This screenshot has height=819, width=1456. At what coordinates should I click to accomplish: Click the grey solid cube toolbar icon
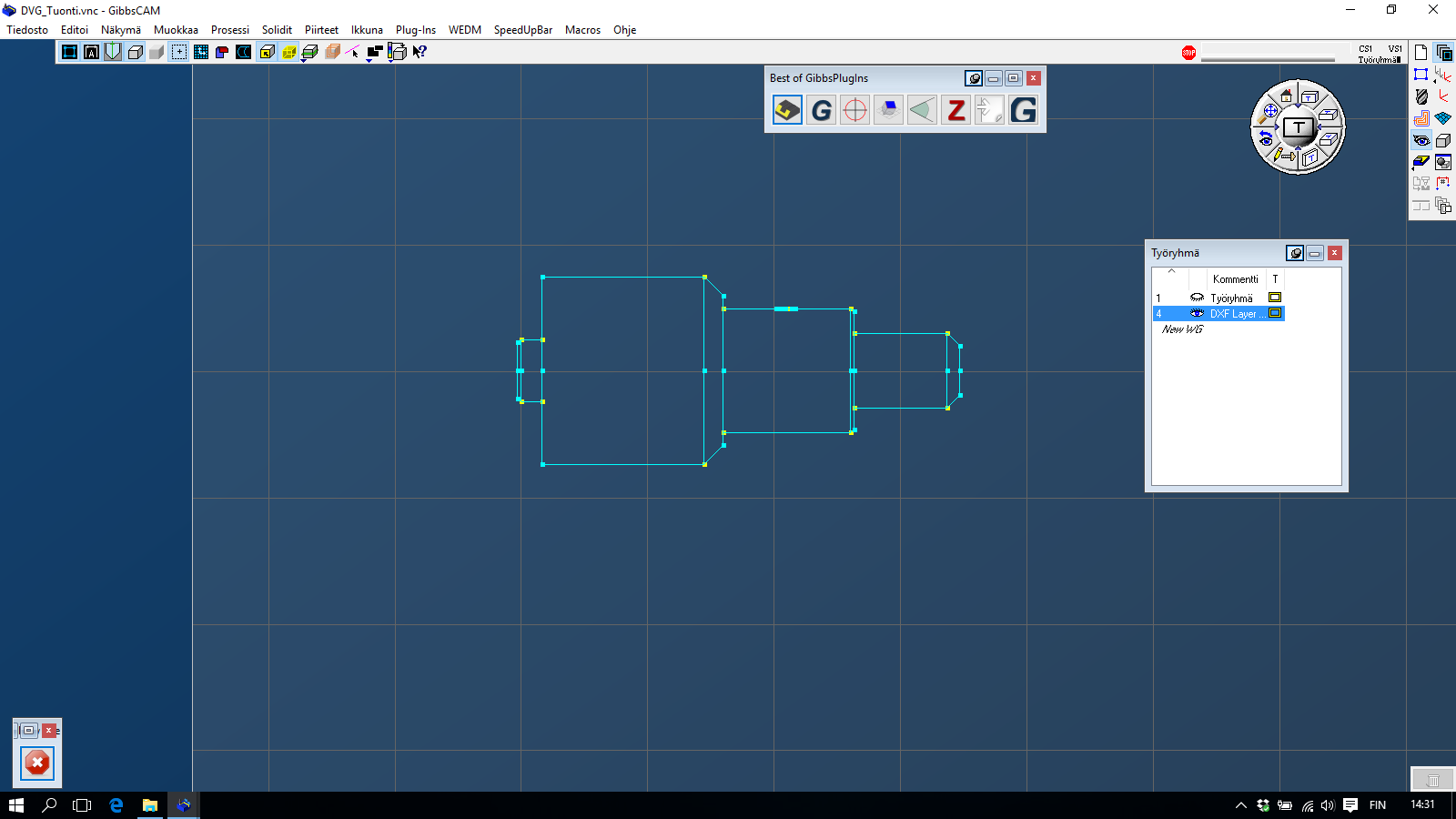pos(157,52)
